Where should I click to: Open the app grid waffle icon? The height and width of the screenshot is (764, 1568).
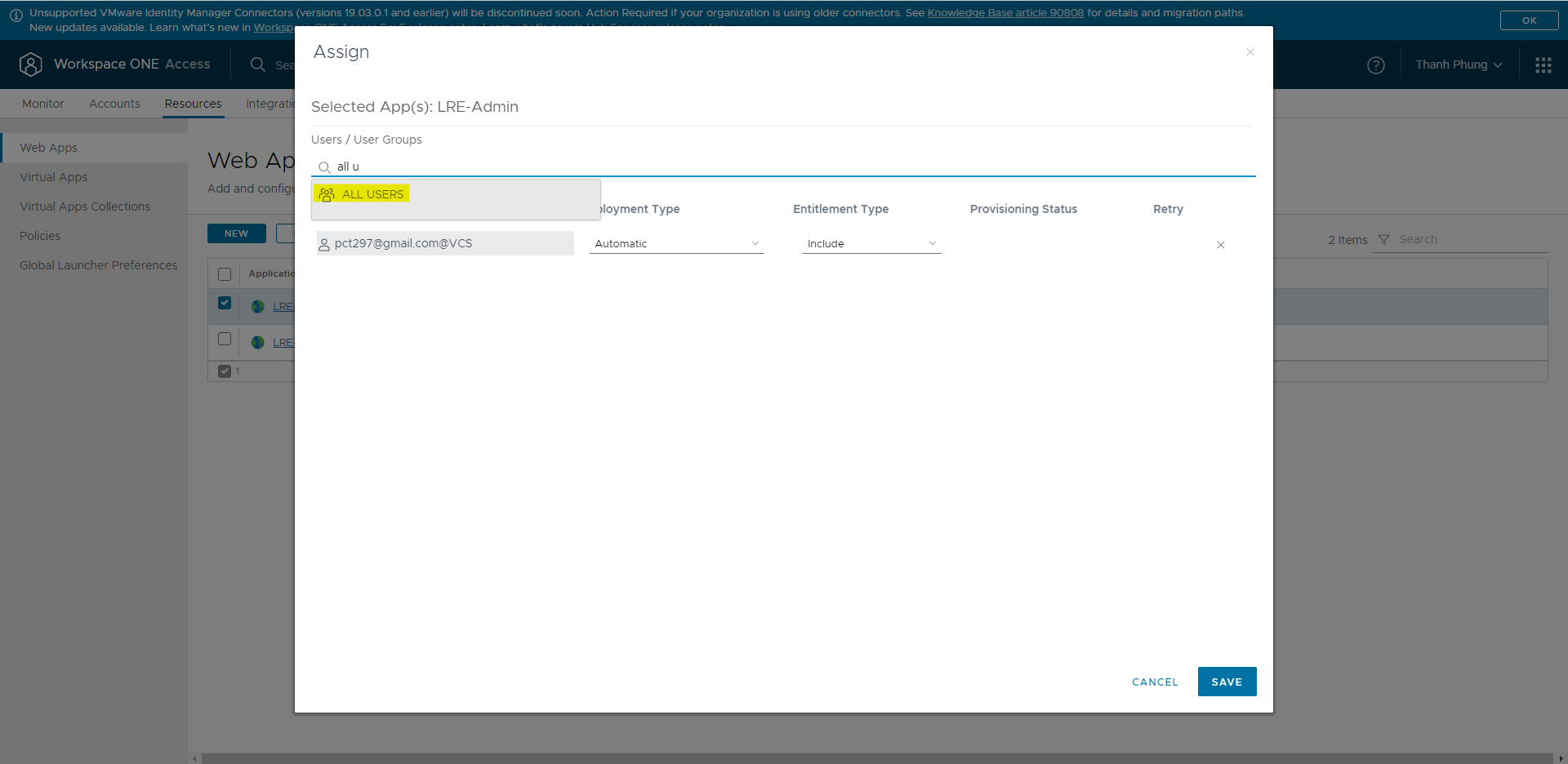click(x=1543, y=64)
